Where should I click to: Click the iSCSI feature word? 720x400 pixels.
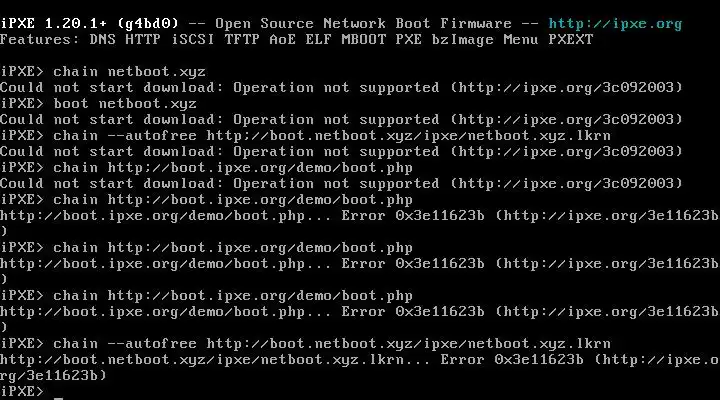193,40
